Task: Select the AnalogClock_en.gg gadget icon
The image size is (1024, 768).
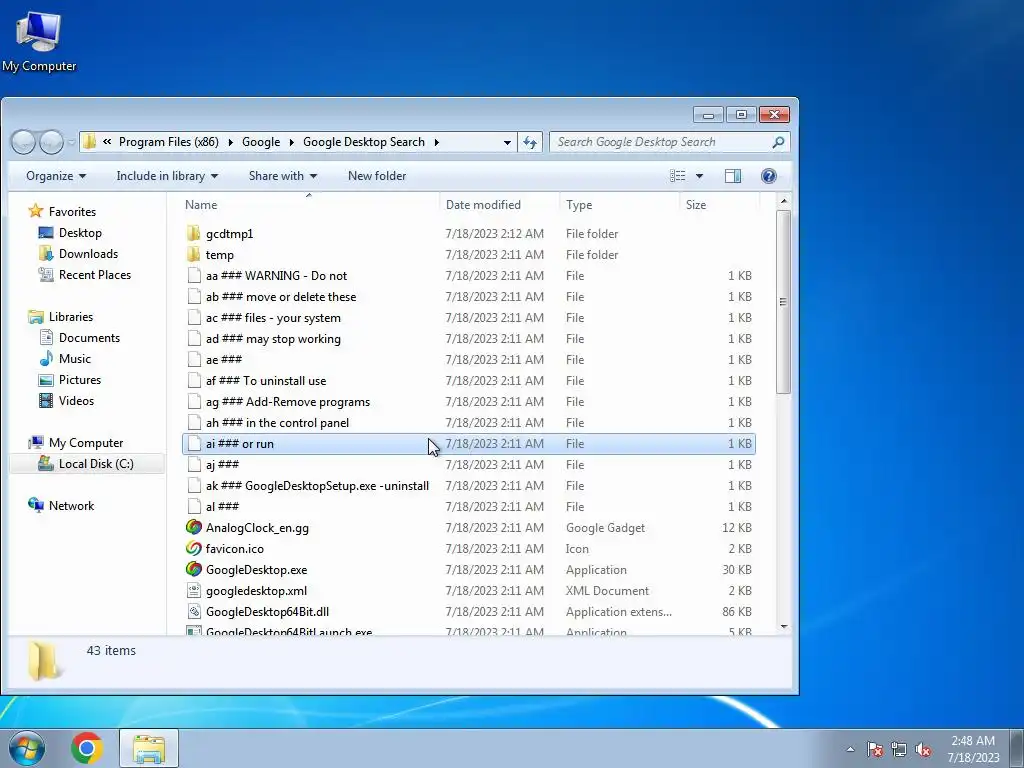Action: [x=193, y=527]
